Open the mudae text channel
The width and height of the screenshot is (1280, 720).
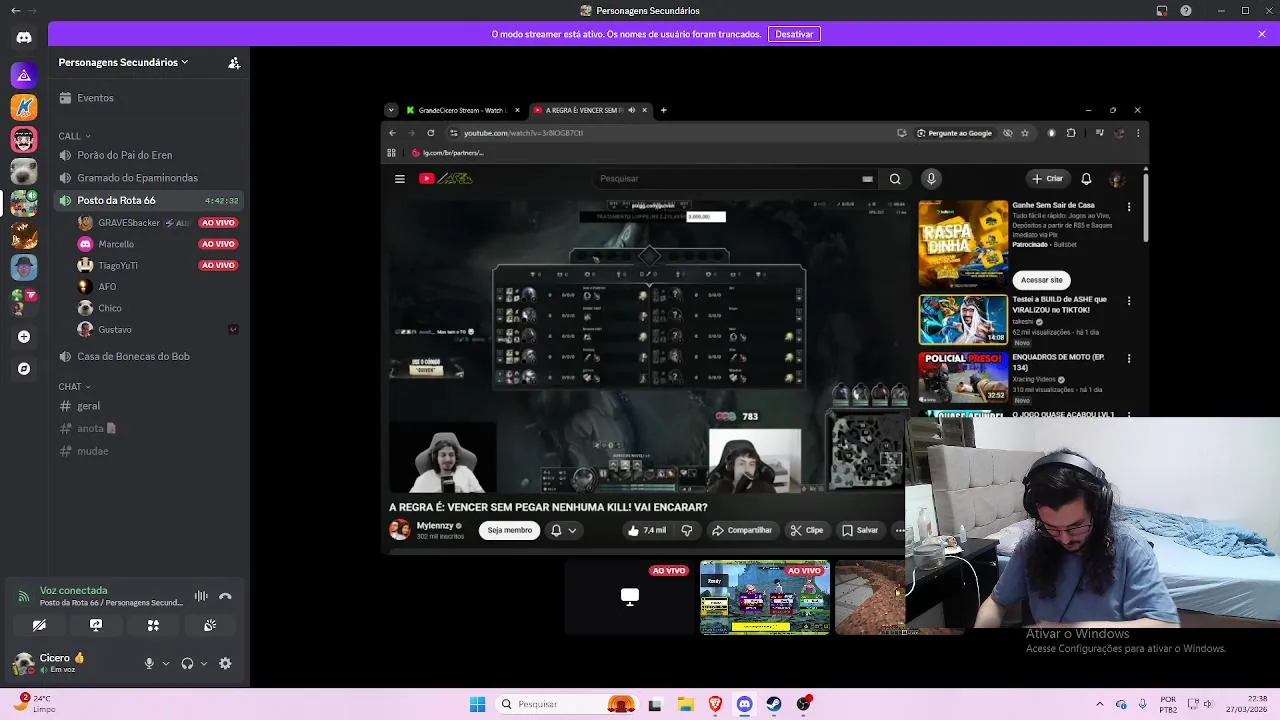(150, 451)
